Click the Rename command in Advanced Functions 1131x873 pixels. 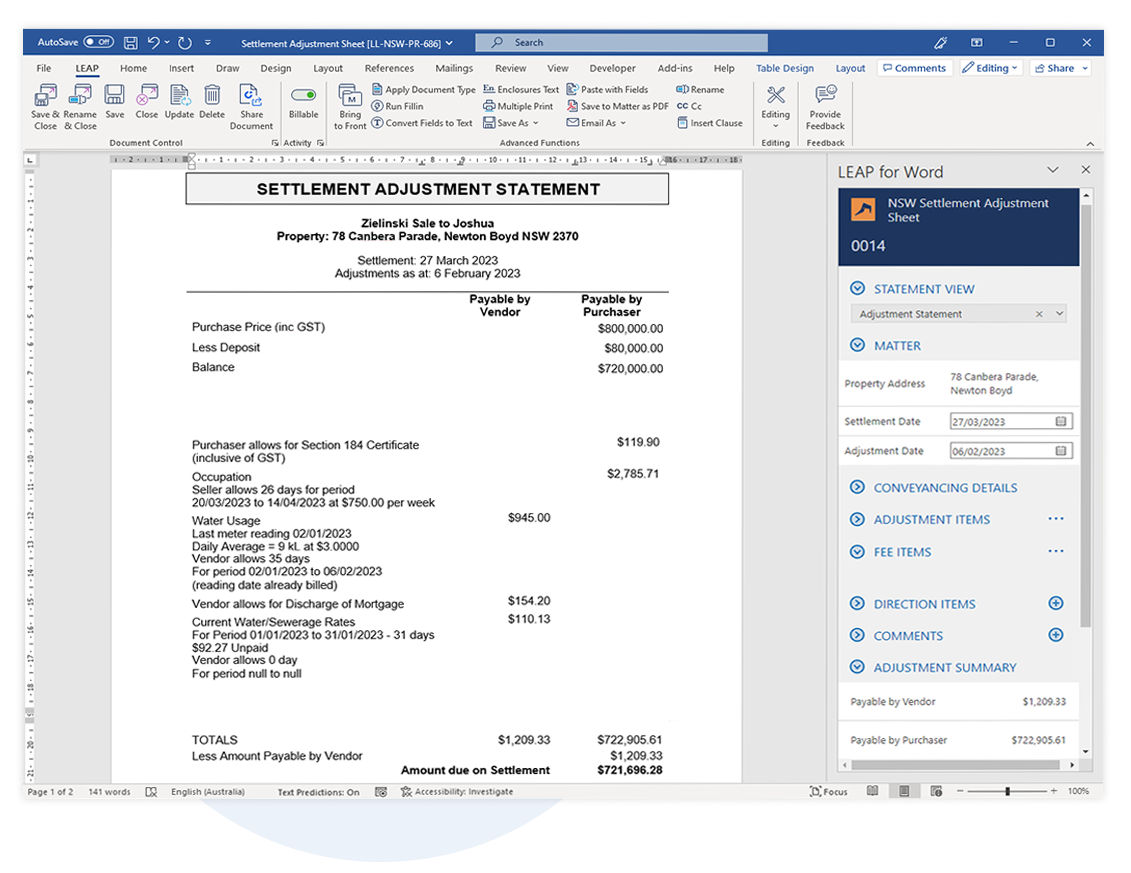(x=700, y=89)
